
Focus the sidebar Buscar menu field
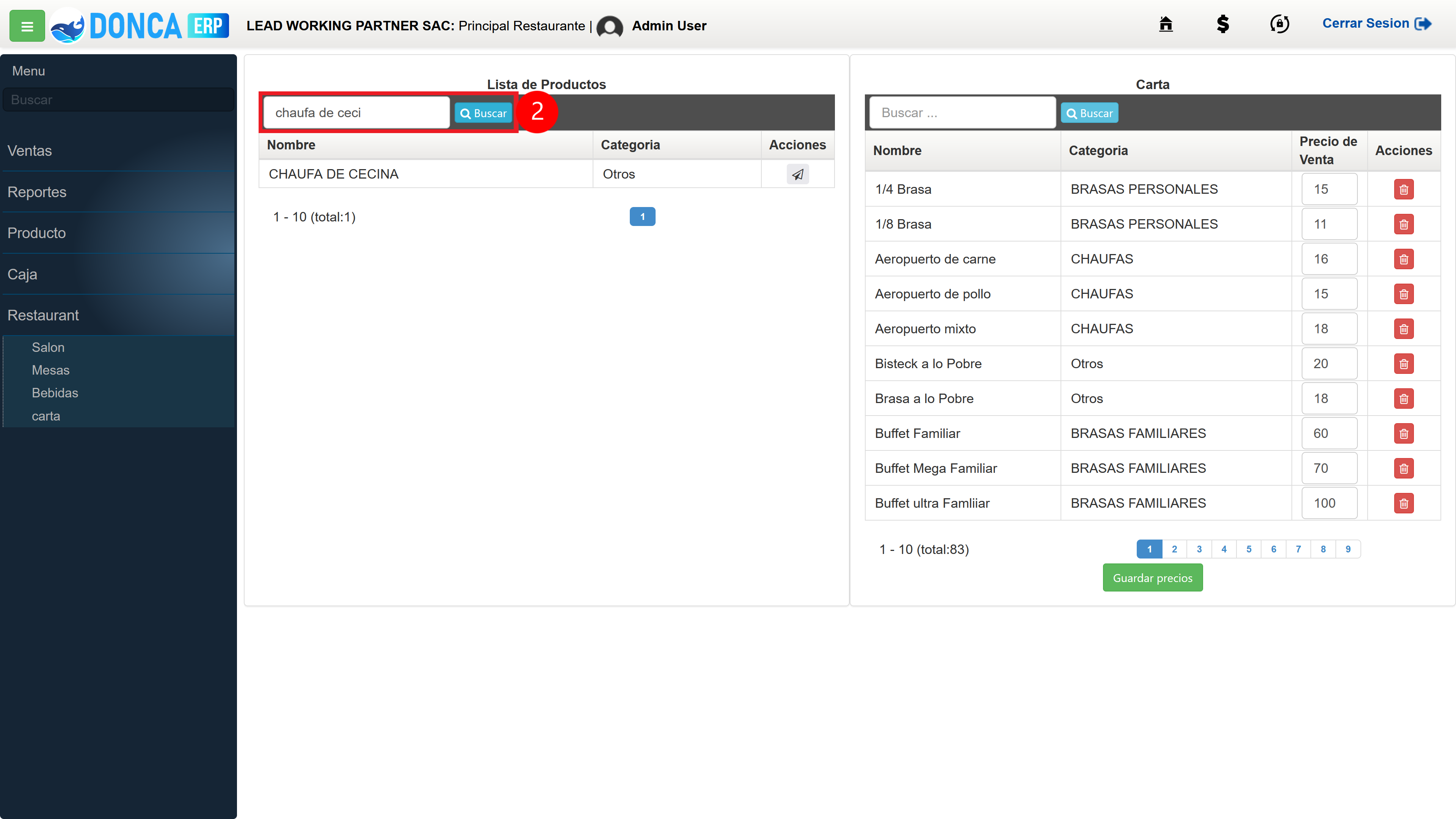click(118, 99)
